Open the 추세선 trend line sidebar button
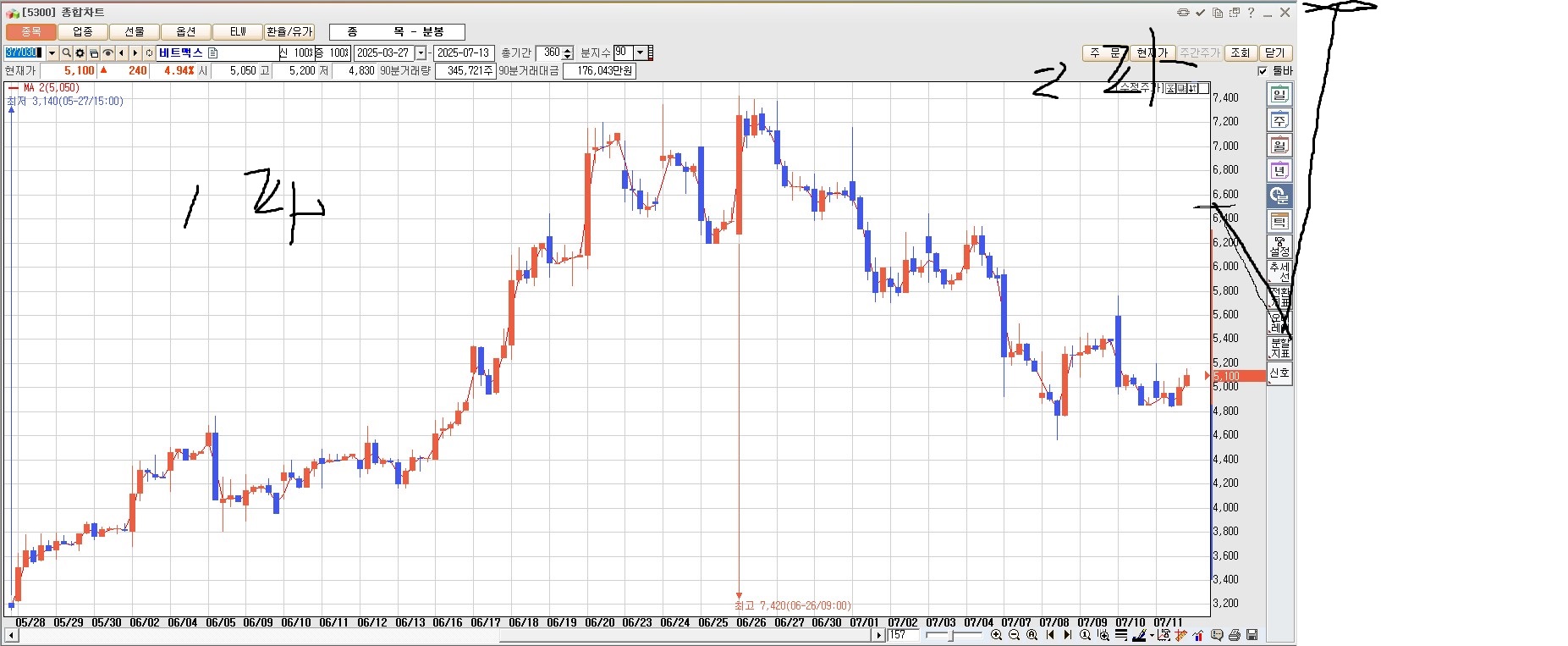This screenshot has height=646, width=1568. (1279, 273)
